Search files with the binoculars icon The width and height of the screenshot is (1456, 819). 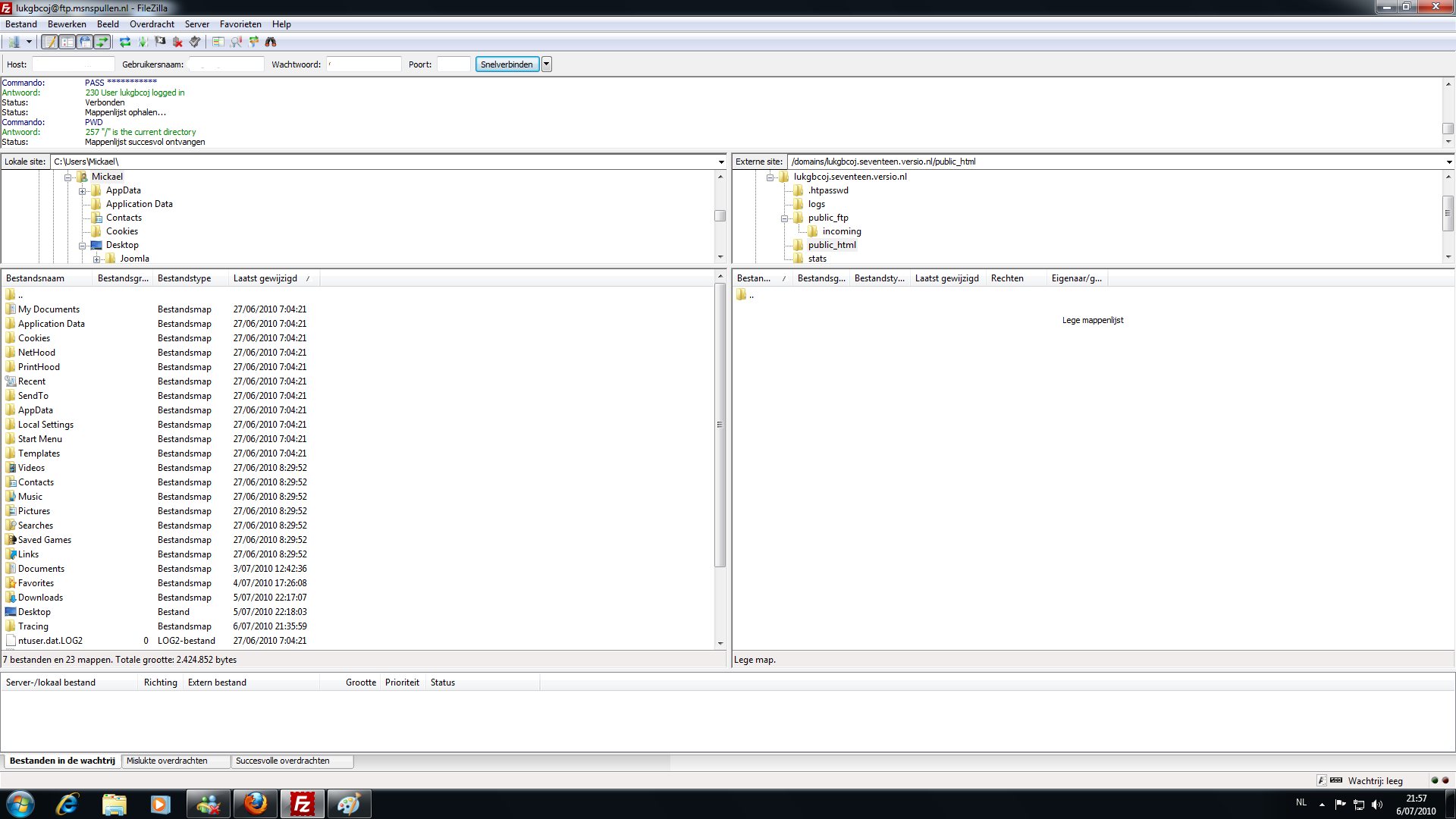(x=271, y=42)
